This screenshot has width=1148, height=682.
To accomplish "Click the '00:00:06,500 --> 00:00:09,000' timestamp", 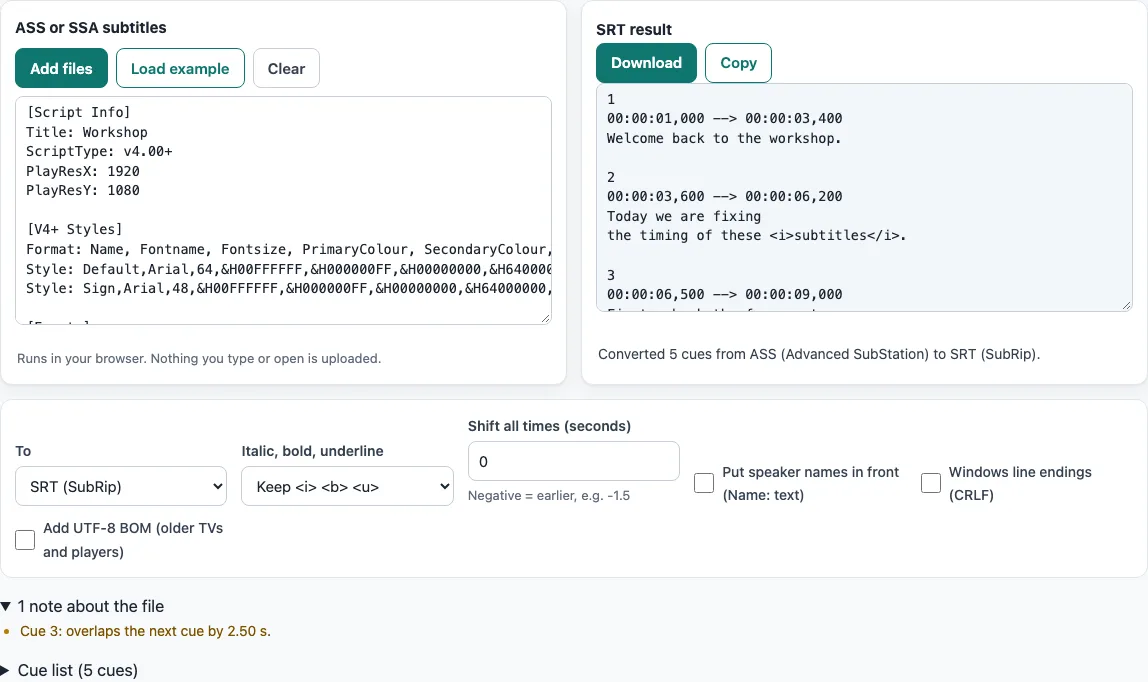I will point(724,294).
